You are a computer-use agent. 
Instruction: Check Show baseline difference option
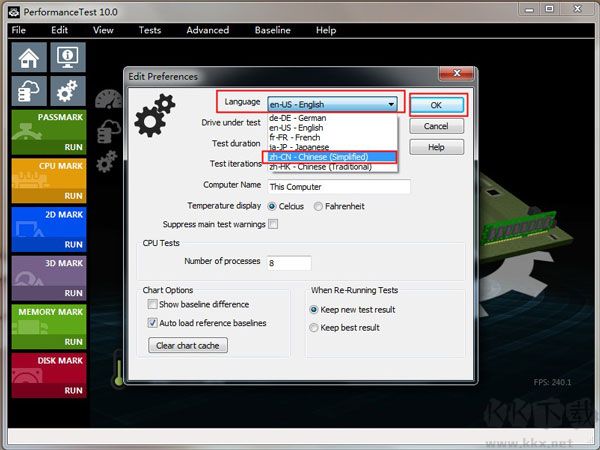pyautogui.click(x=152, y=305)
